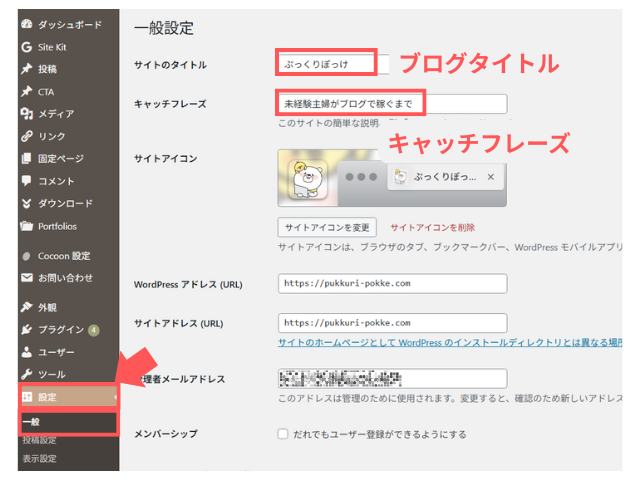Select 表示設定 settings submenu
This screenshot has height=480, width=640.
pyautogui.click(x=39, y=459)
